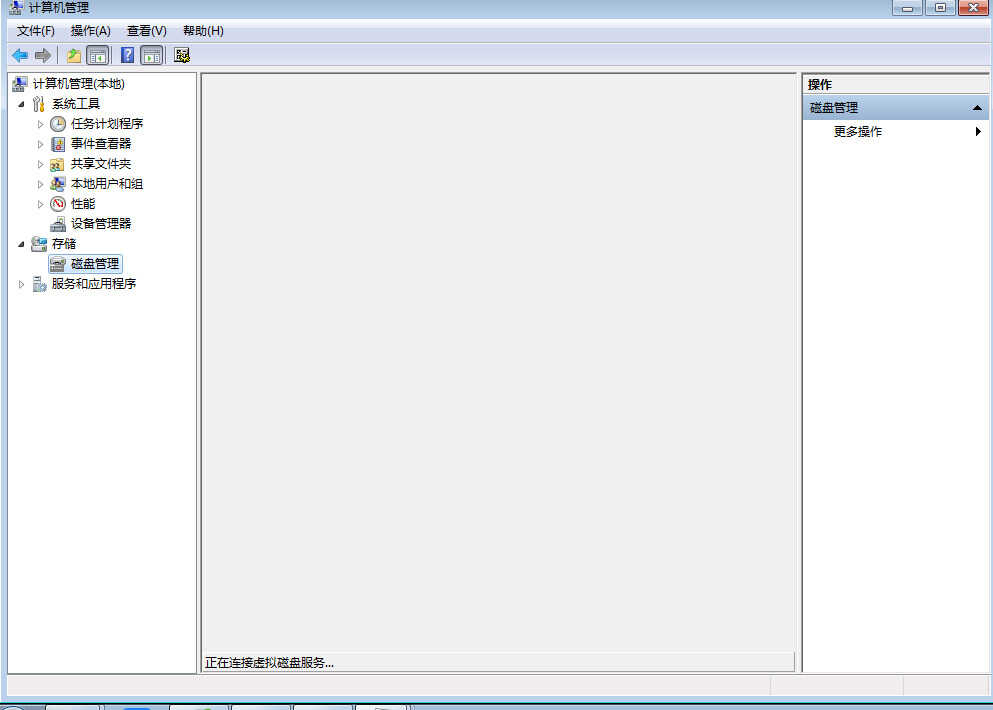
Task: Collapse the 系统工具 tree node
Action: (21, 105)
